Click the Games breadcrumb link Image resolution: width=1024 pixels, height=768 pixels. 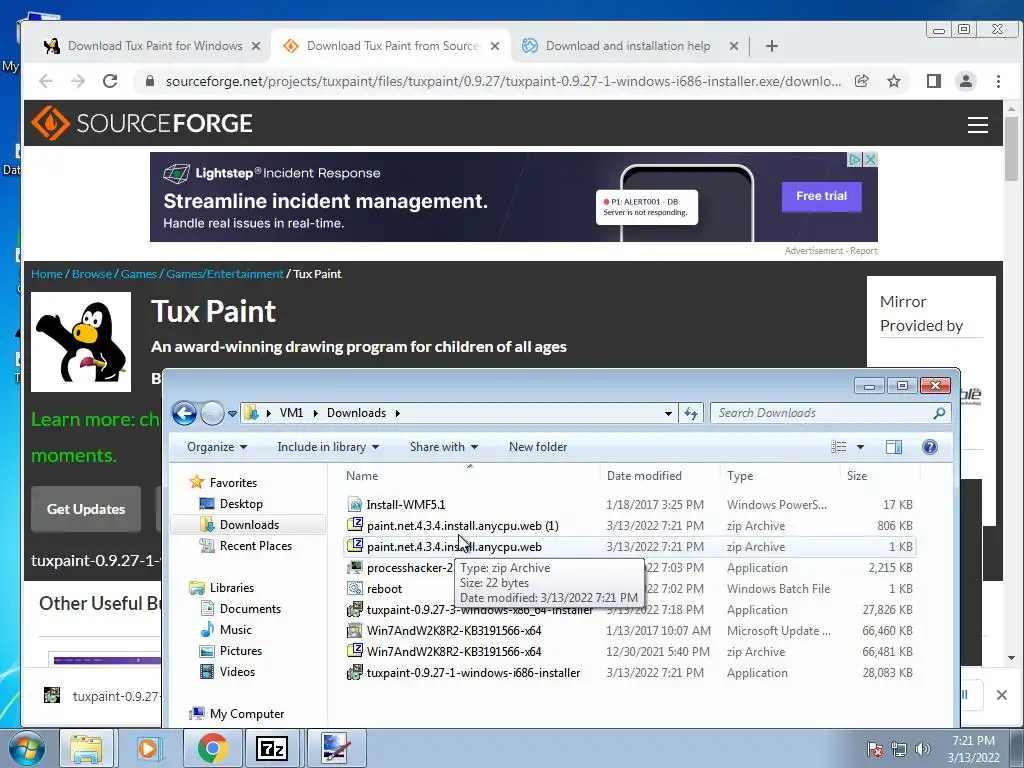138,274
